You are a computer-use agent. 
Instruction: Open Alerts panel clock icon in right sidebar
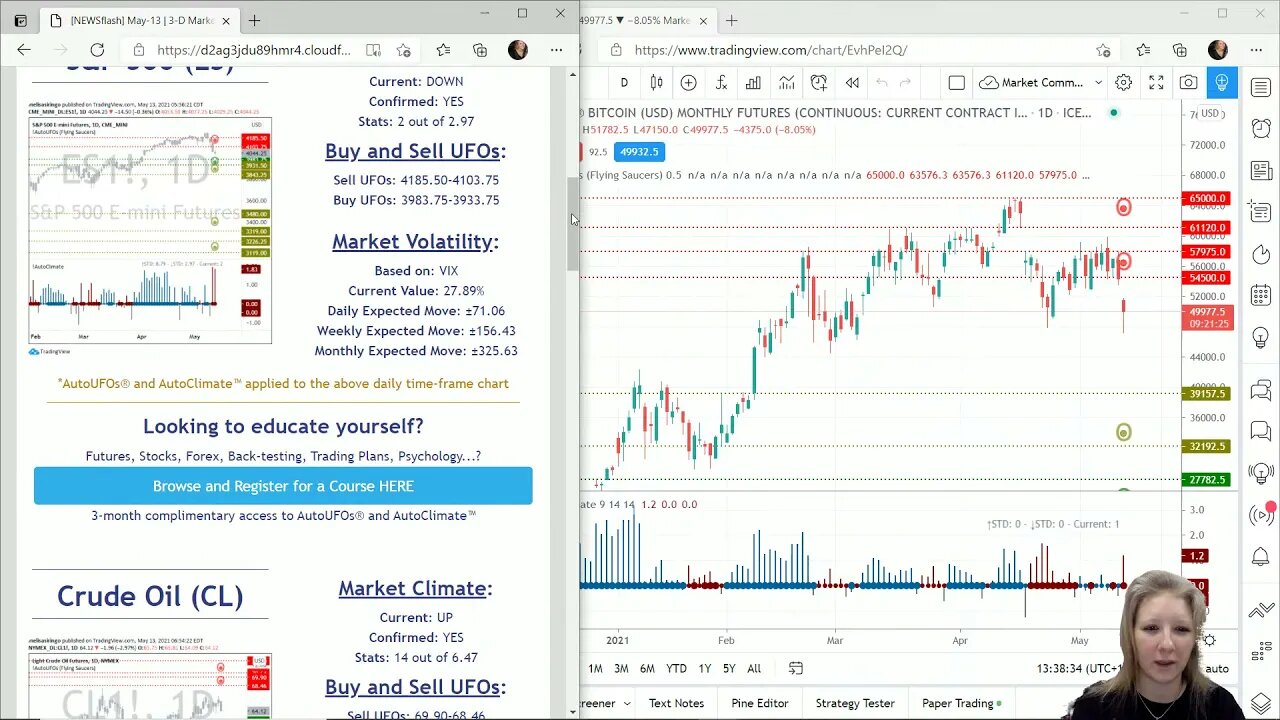pyautogui.click(x=1261, y=127)
